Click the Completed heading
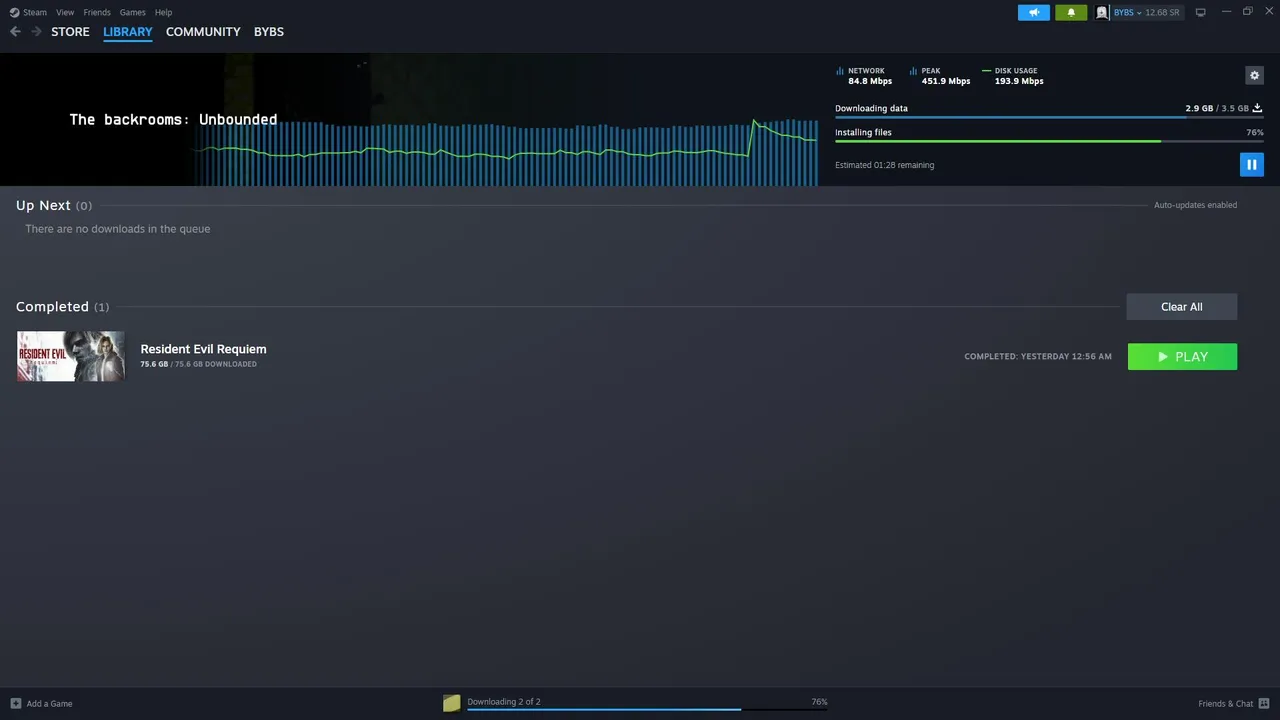Viewport: 1280px width, 720px height. pyautogui.click(x=52, y=307)
